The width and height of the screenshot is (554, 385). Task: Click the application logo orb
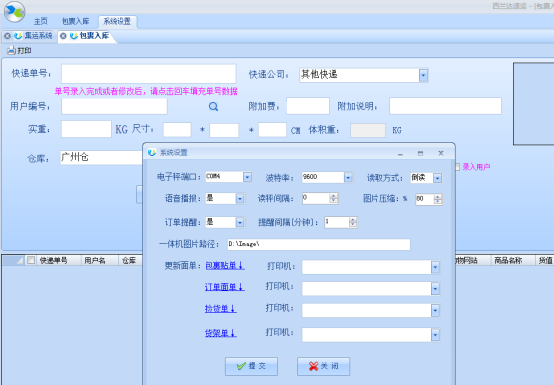14,11
